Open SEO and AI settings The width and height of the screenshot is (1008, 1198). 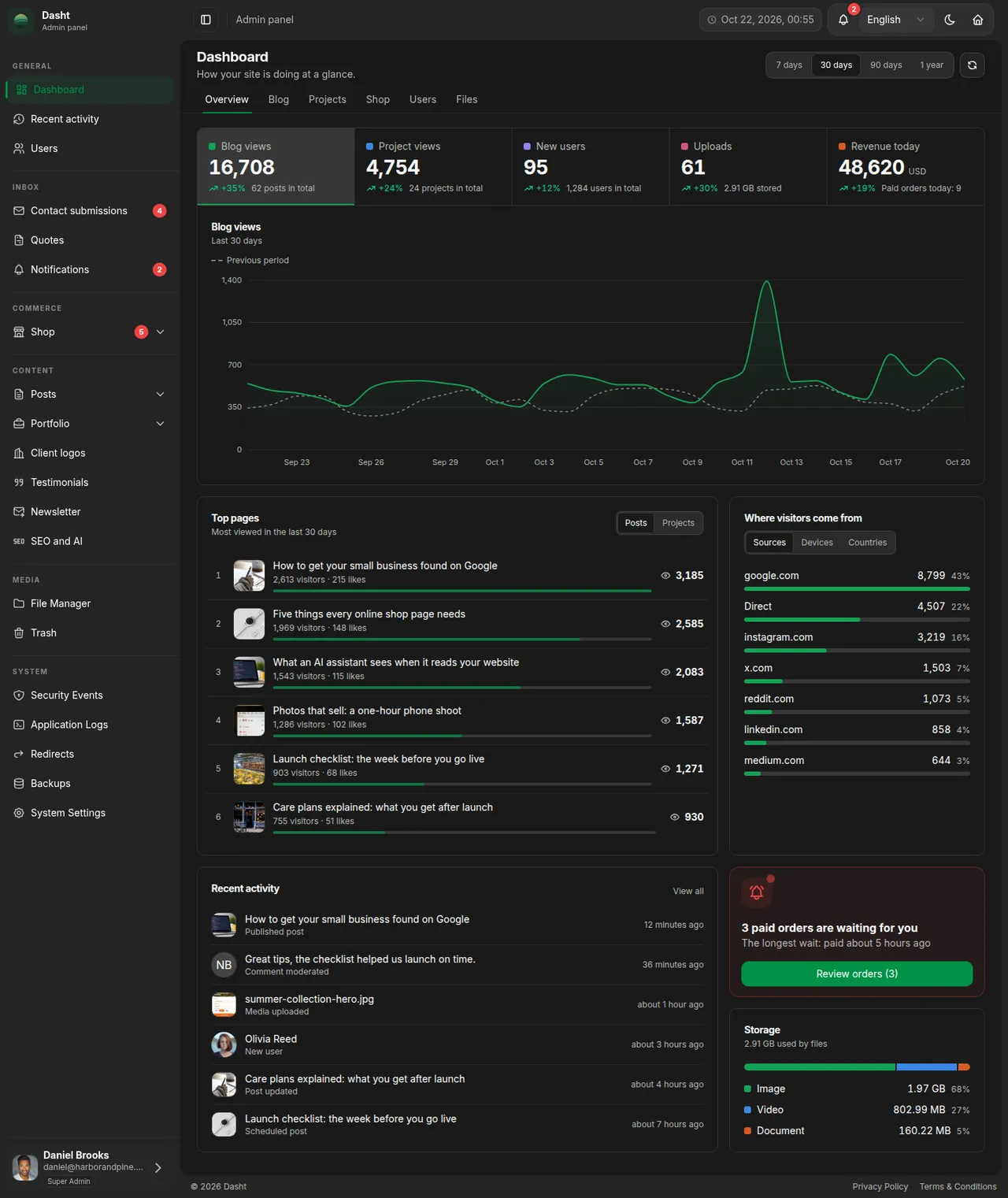point(90,541)
